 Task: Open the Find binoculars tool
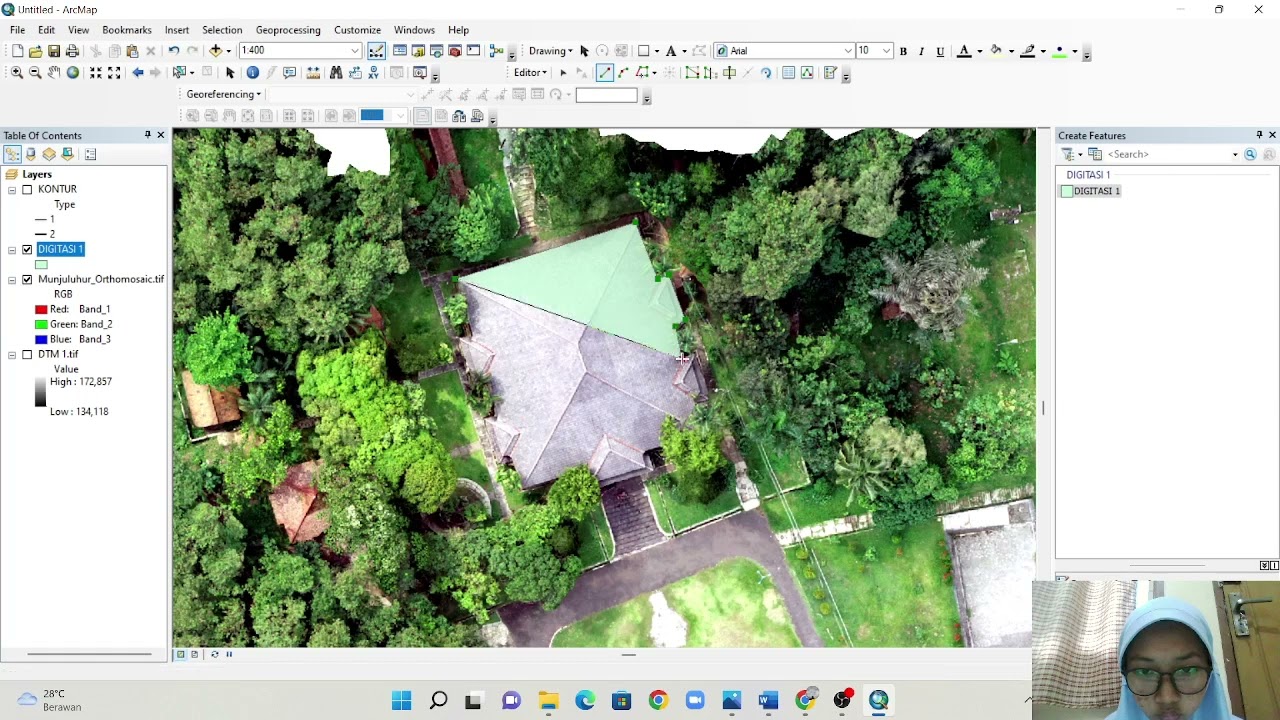coord(336,73)
